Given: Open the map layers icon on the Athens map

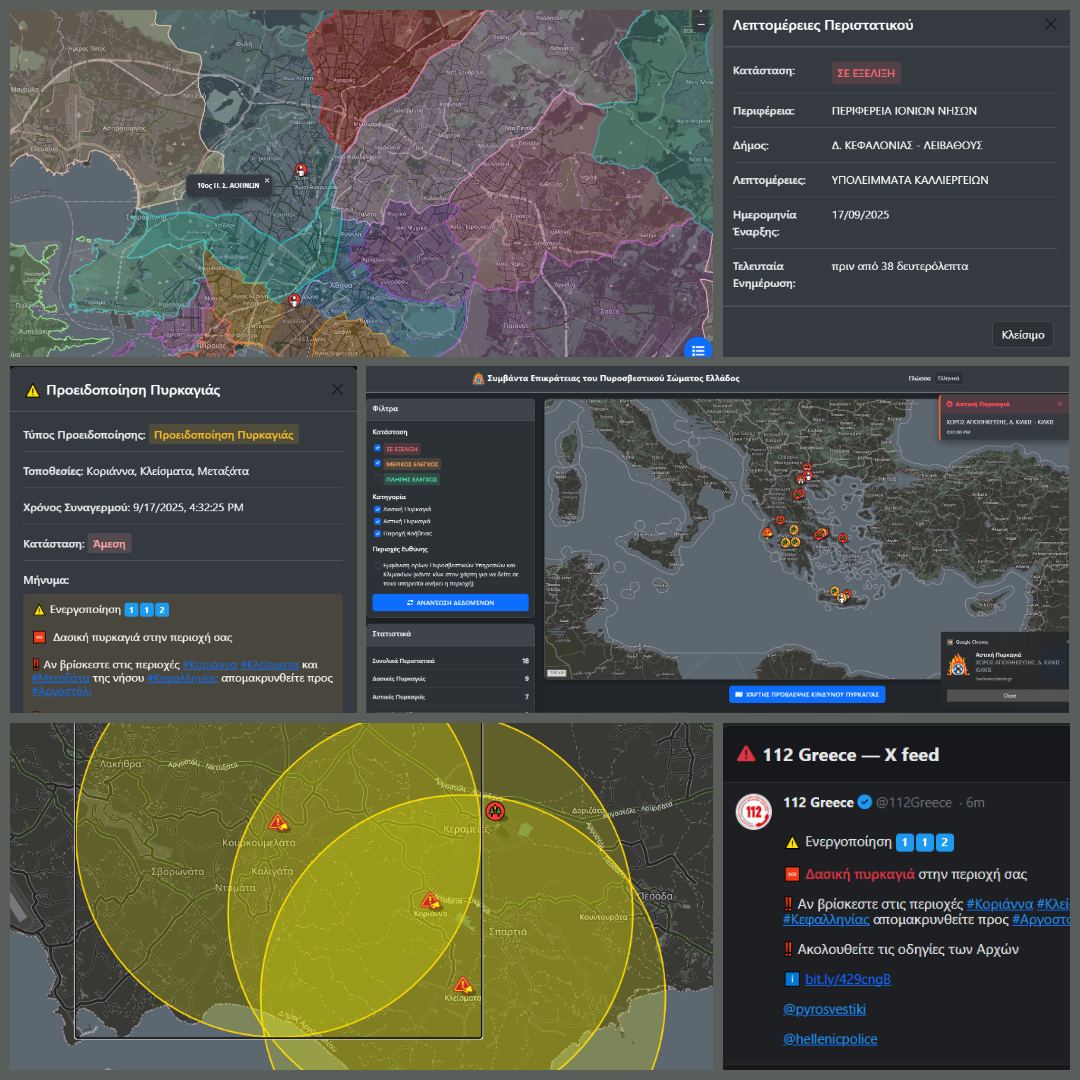Looking at the screenshot, I should [x=698, y=349].
